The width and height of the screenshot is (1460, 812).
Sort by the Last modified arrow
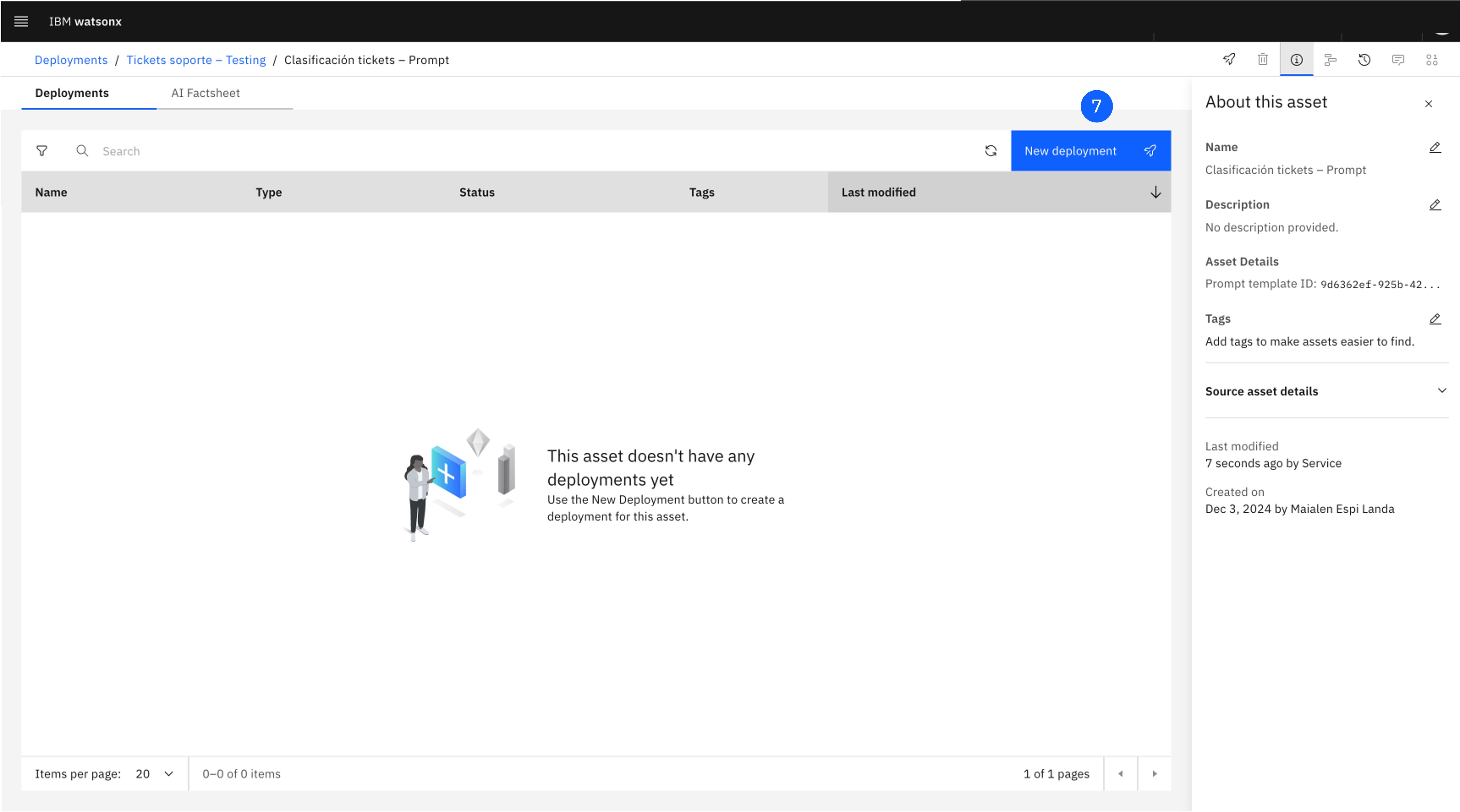1156,192
